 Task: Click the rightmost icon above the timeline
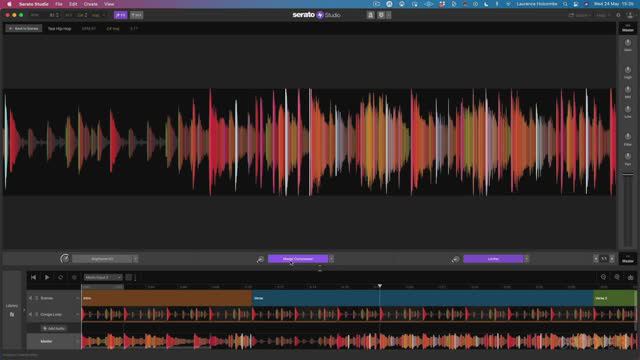point(630,277)
